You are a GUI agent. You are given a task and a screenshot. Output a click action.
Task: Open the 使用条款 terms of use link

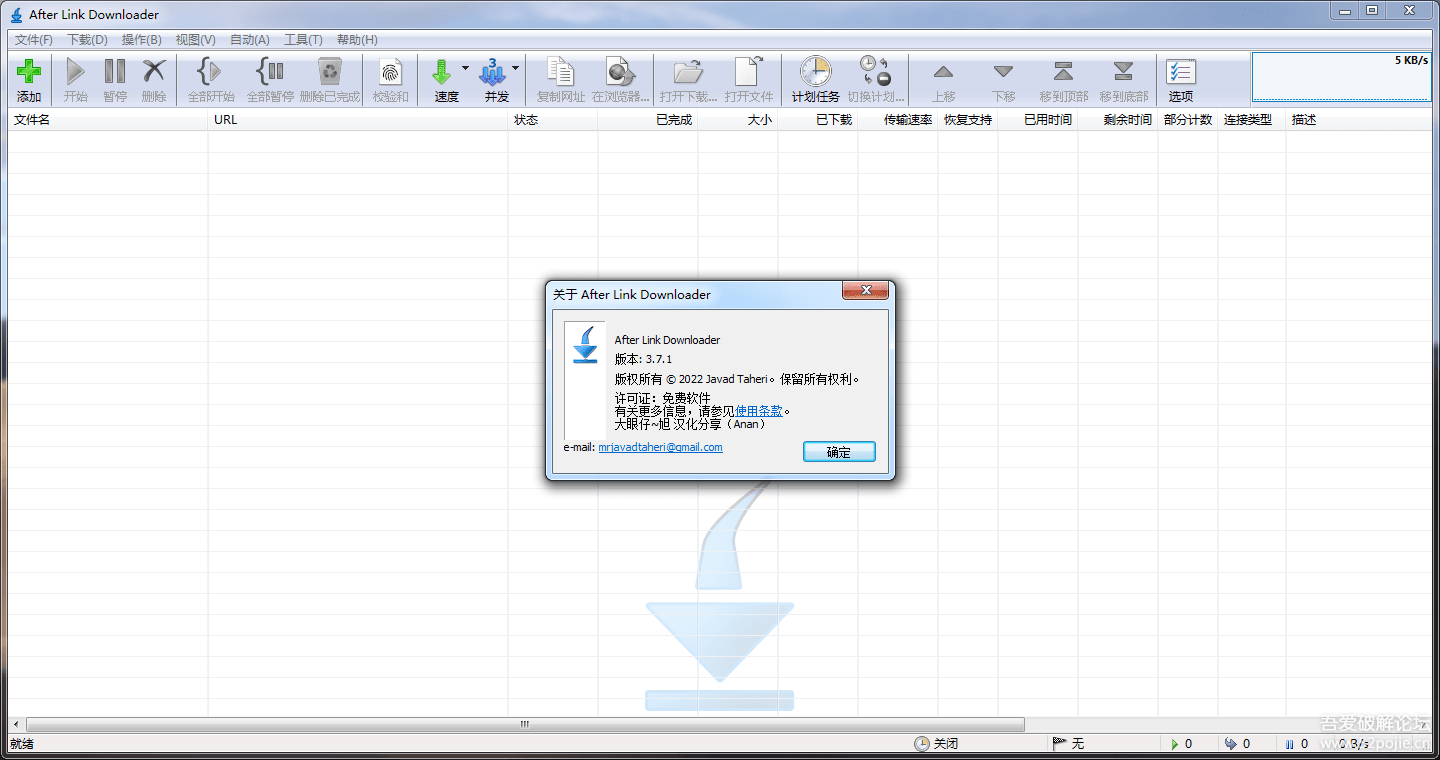(759, 411)
